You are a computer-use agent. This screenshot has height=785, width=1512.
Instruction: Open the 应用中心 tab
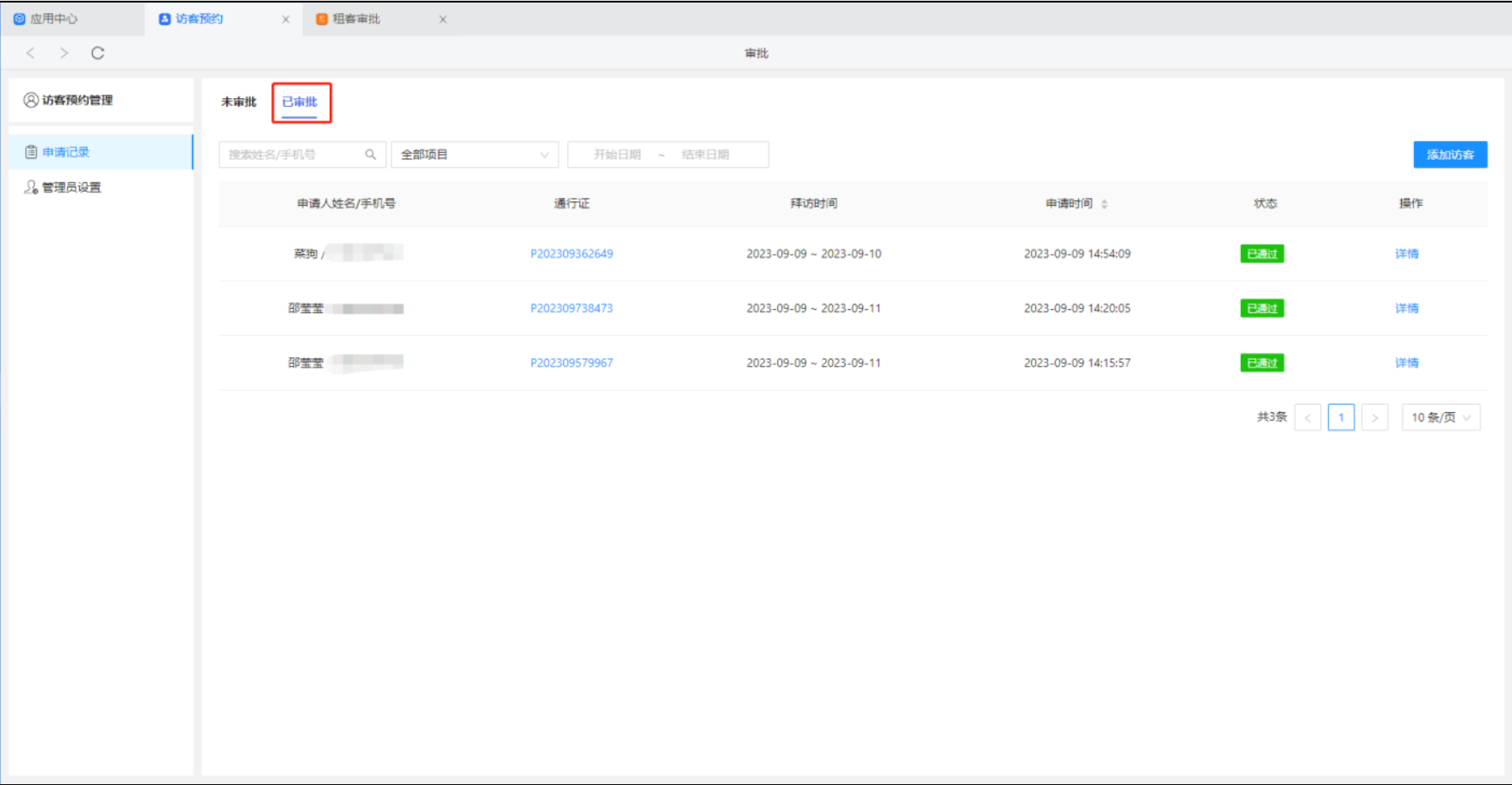click(x=53, y=19)
